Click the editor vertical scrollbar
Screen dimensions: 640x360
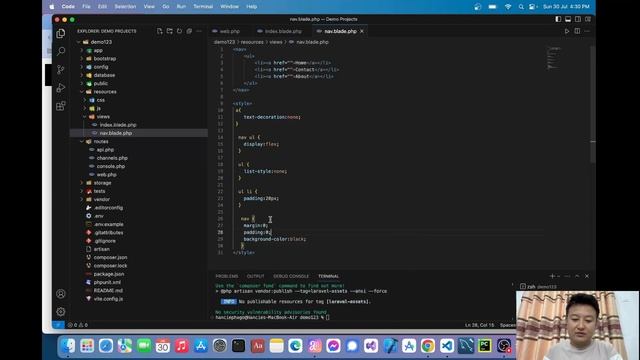coord(593,104)
